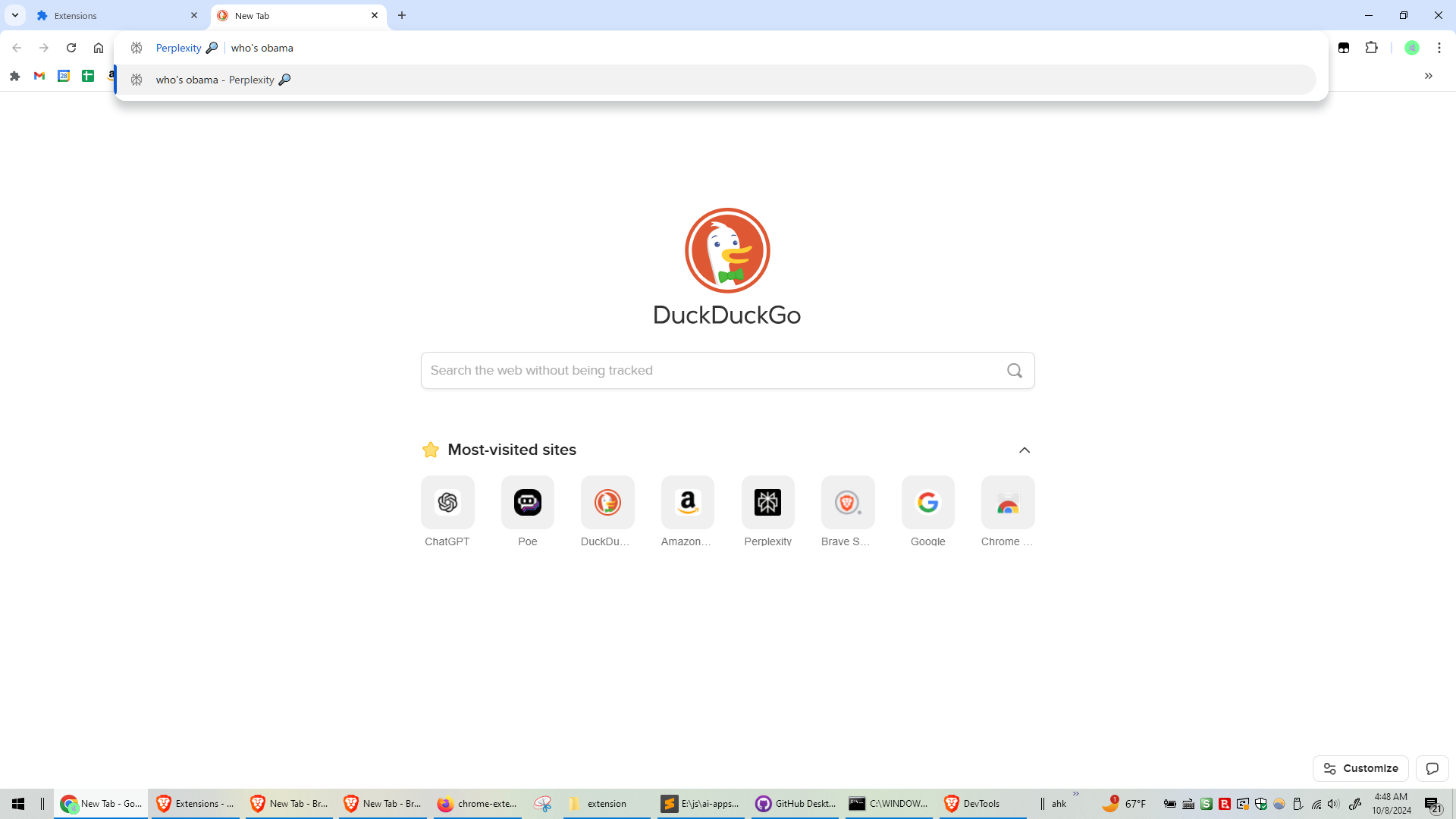The height and width of the screenshot is (819, 1456).
Task: Collapse the Most-visited sites section
Action: [x=1025, y=450]
